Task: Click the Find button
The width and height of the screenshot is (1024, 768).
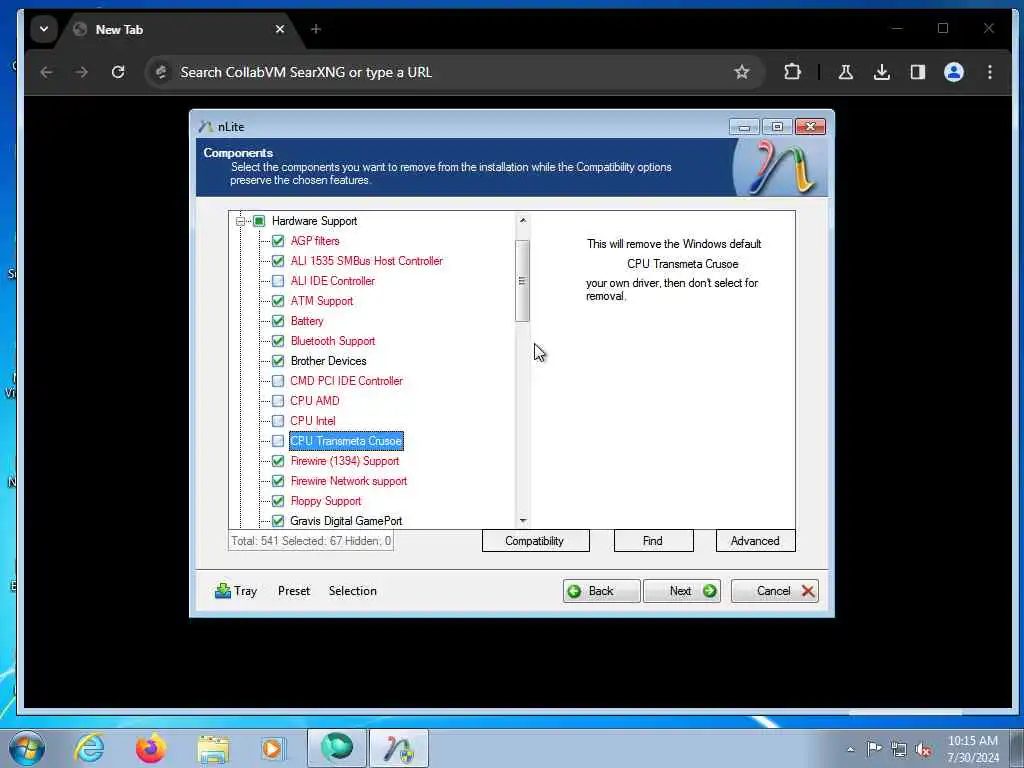Action: (x=653, y=541)
